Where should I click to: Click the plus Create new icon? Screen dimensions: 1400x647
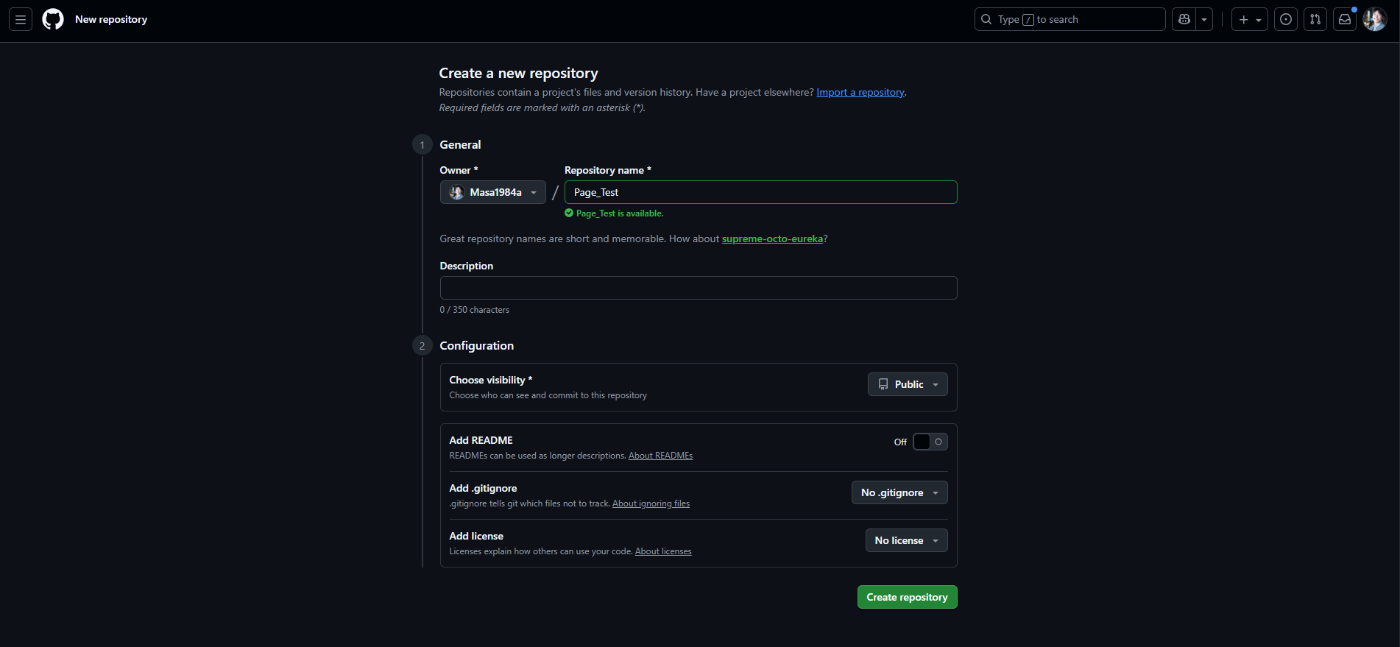(1249, 19)
